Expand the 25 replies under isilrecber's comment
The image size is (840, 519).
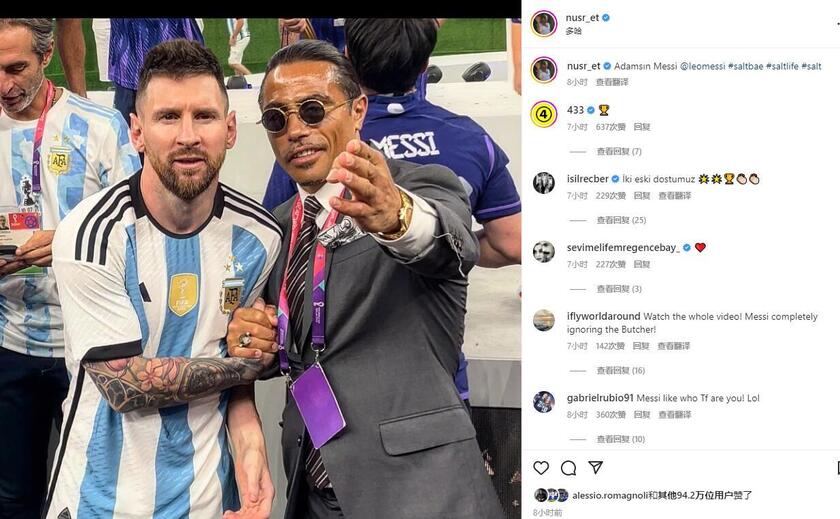coord(621,220)
